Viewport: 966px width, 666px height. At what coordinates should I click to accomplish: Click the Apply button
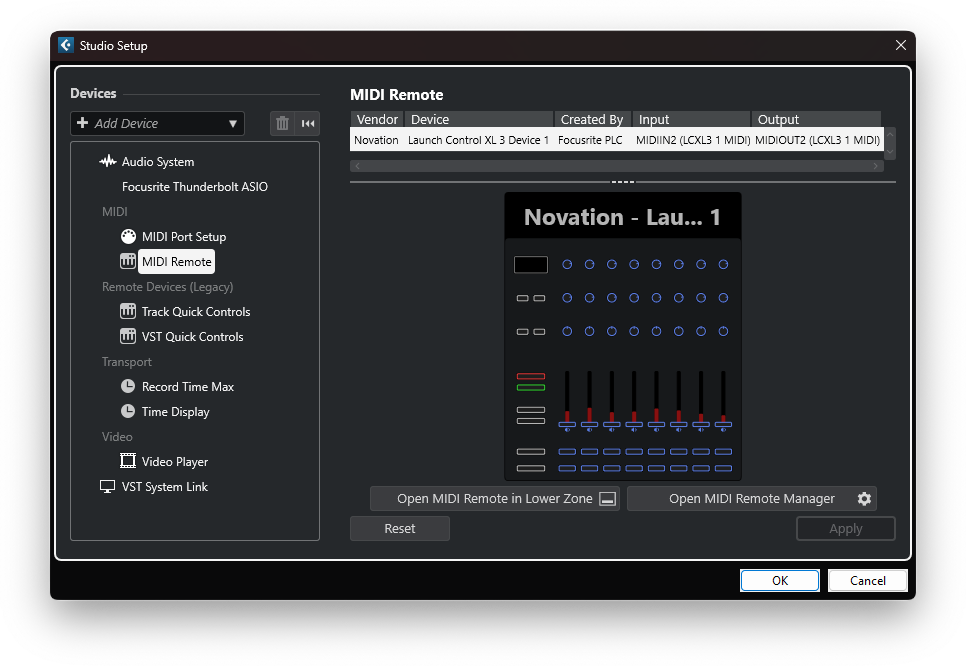[845, 529]
